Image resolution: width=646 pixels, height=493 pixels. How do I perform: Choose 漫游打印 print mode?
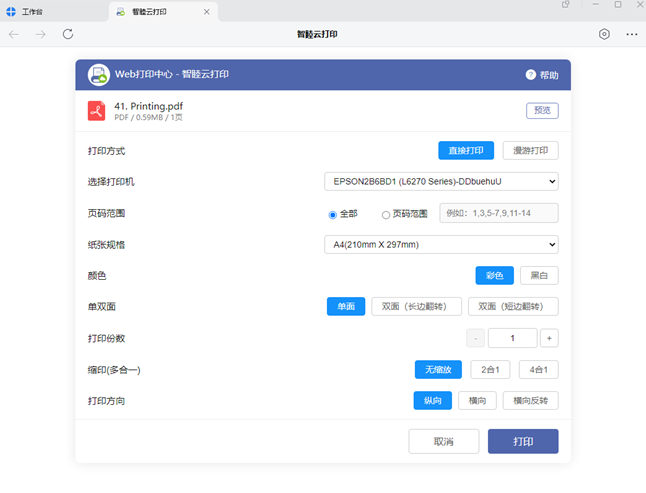click(531, 150)
